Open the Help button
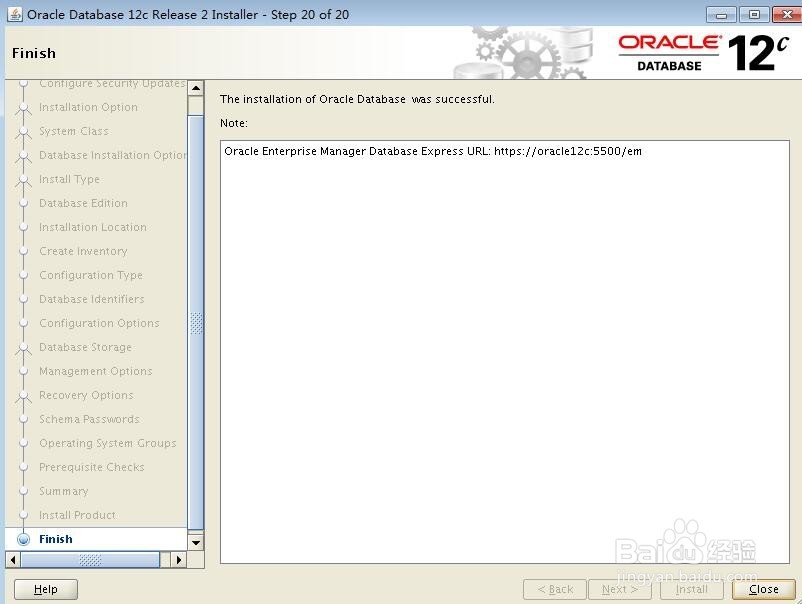Viewport: 802px width, 604px height. click(46, 589)
